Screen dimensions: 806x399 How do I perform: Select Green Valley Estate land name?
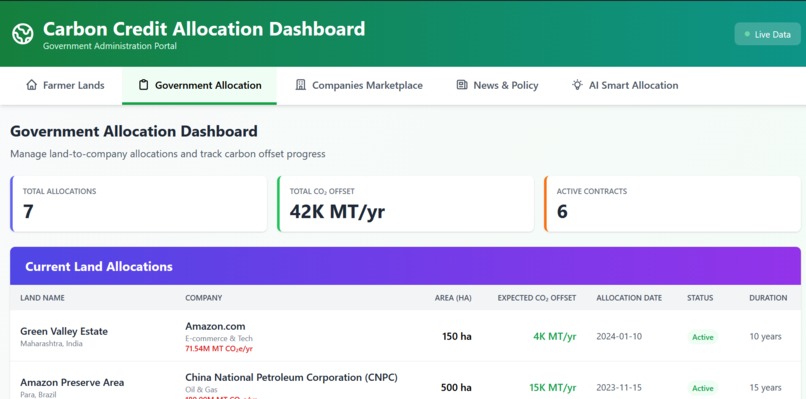tap(64, 331)
